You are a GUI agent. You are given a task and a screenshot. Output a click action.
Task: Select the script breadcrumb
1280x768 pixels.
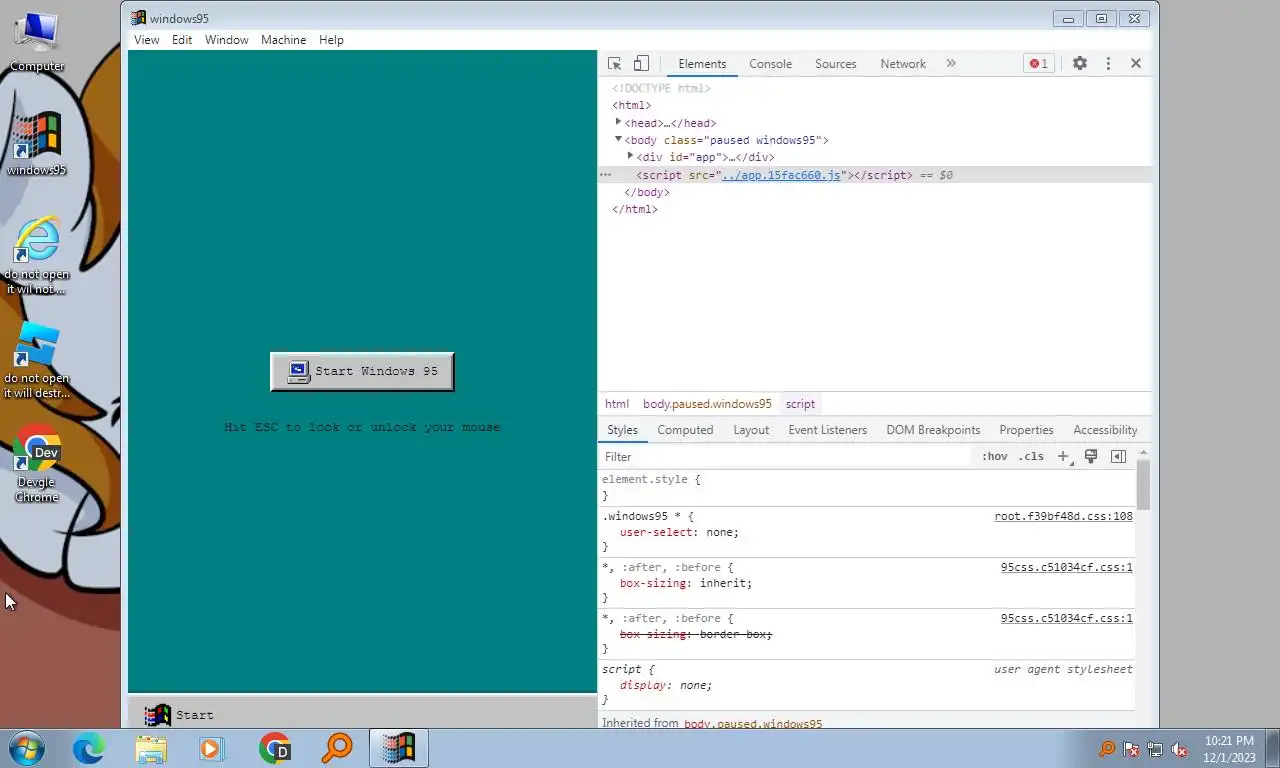pos(800,404)
